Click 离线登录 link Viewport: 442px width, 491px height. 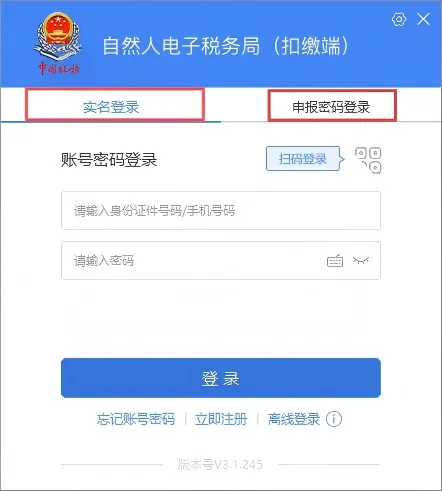point(294,419)
